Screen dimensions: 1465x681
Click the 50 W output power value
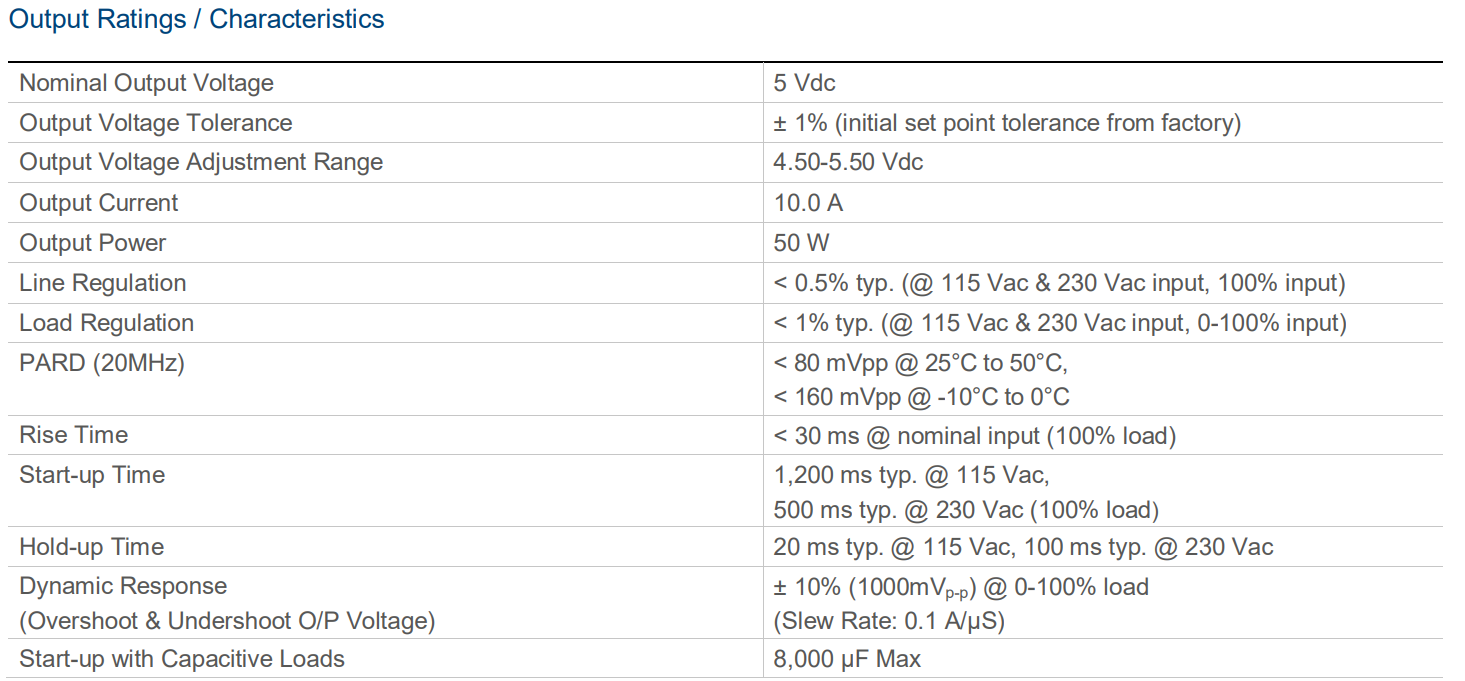click(801, 243)
